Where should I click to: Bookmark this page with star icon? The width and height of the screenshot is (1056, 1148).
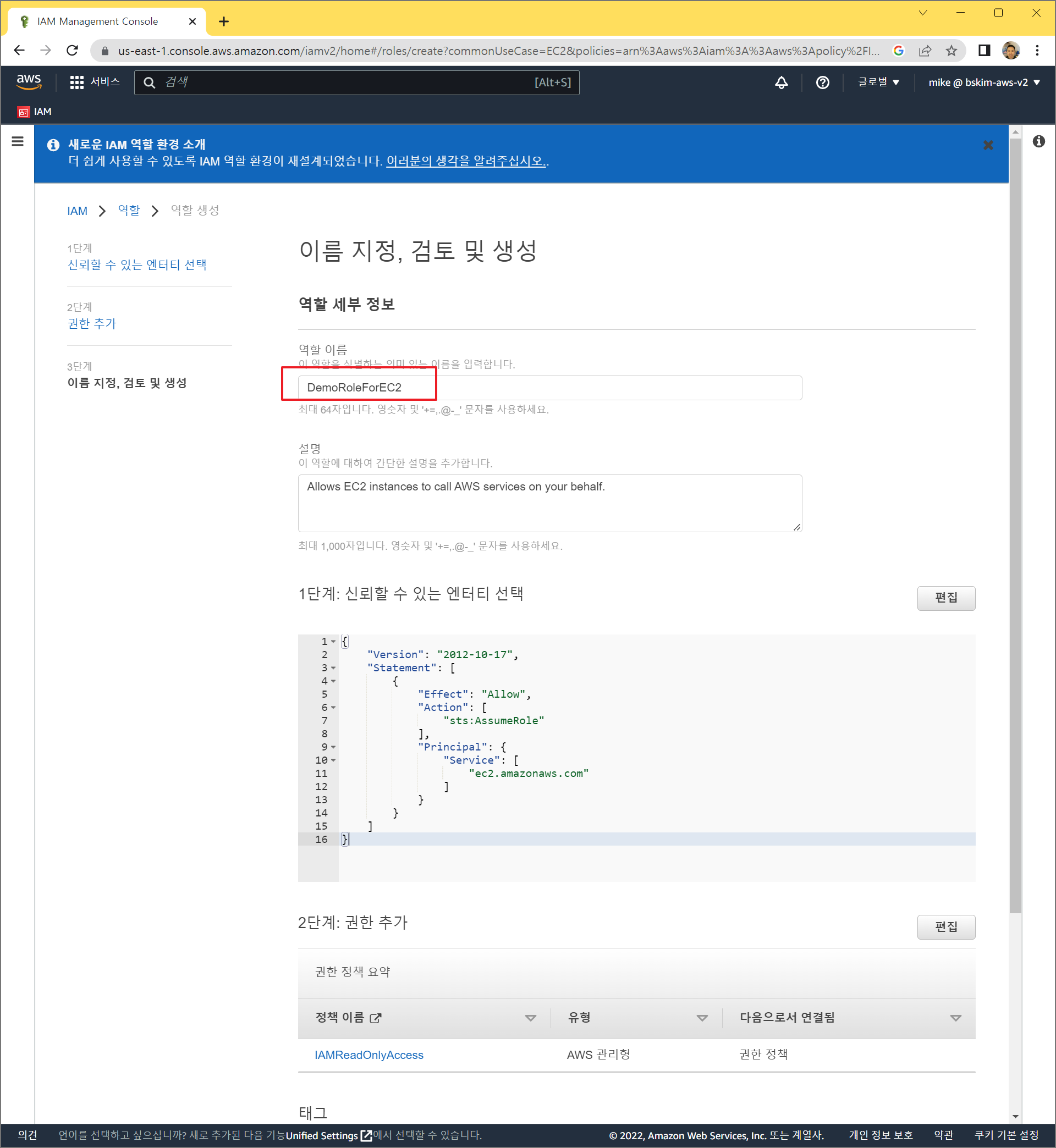pyautogui.click(x=951, y=50)
